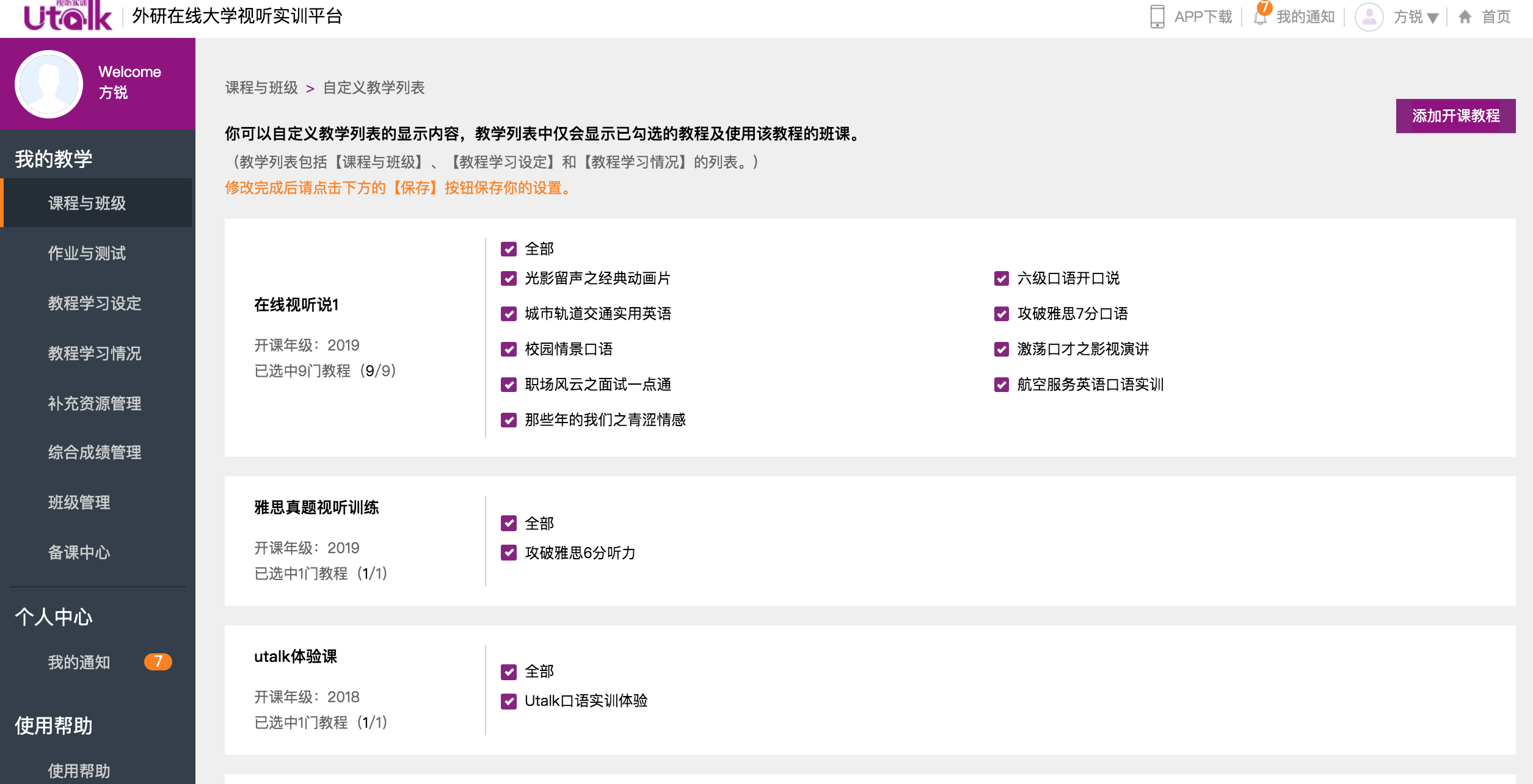Click the orange 7 badge beside 我的通知

158,661
